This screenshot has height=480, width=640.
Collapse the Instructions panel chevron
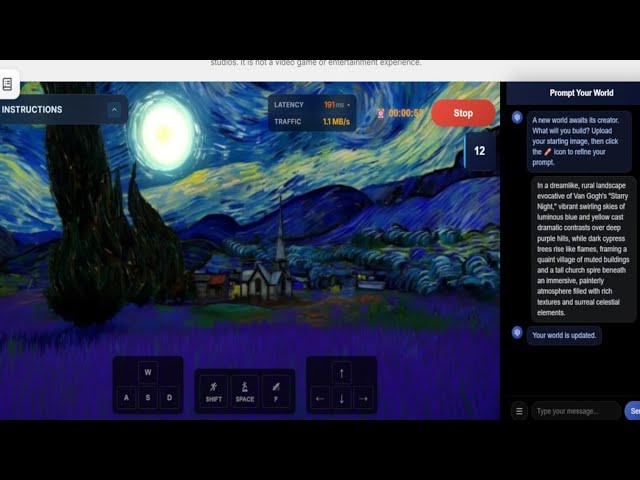[x=114, y=109]
